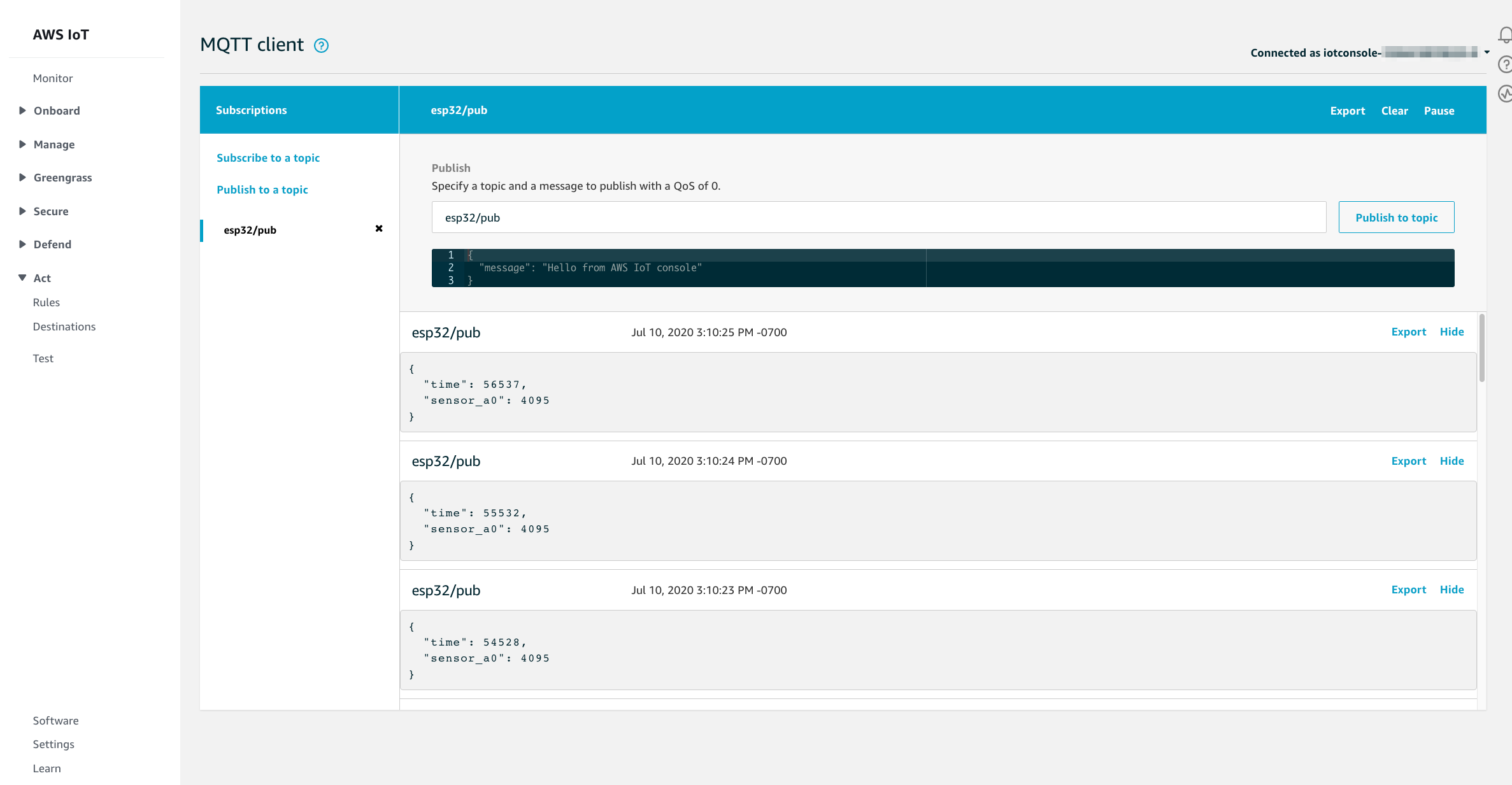This screenshot has height=785, width=1512.
Task: Click the payload with time 54528
Action: [x=938, y=650]
